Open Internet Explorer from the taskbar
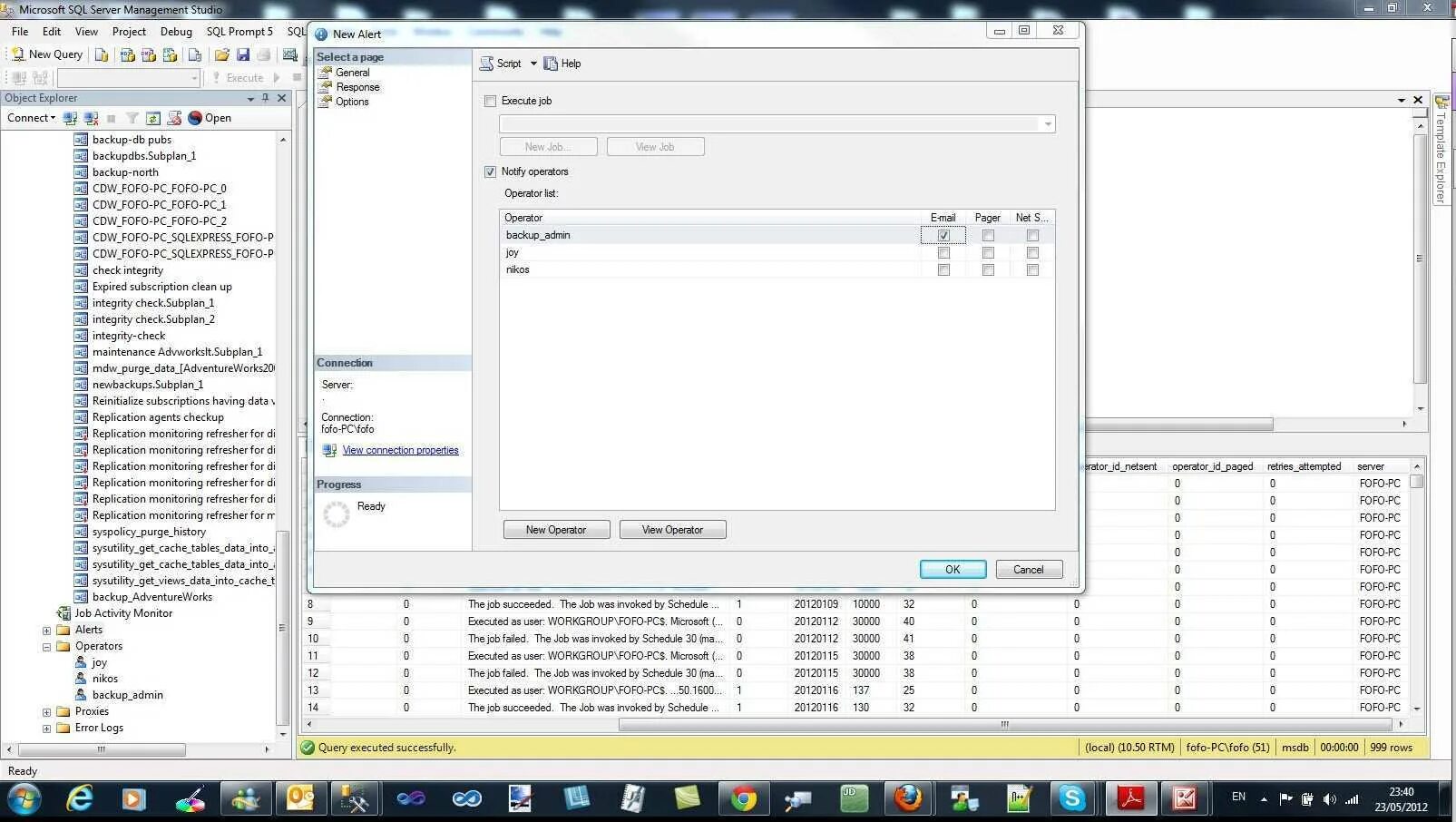 coord(80,798)
